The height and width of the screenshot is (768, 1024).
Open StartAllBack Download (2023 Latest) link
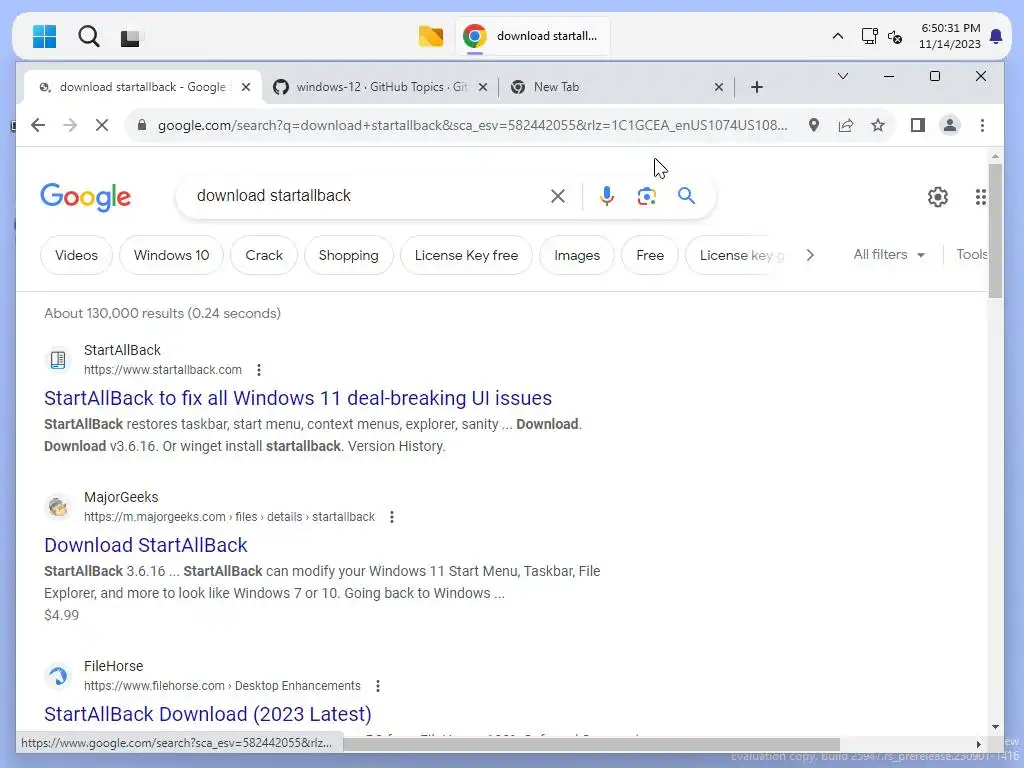(x=208, y=714)
